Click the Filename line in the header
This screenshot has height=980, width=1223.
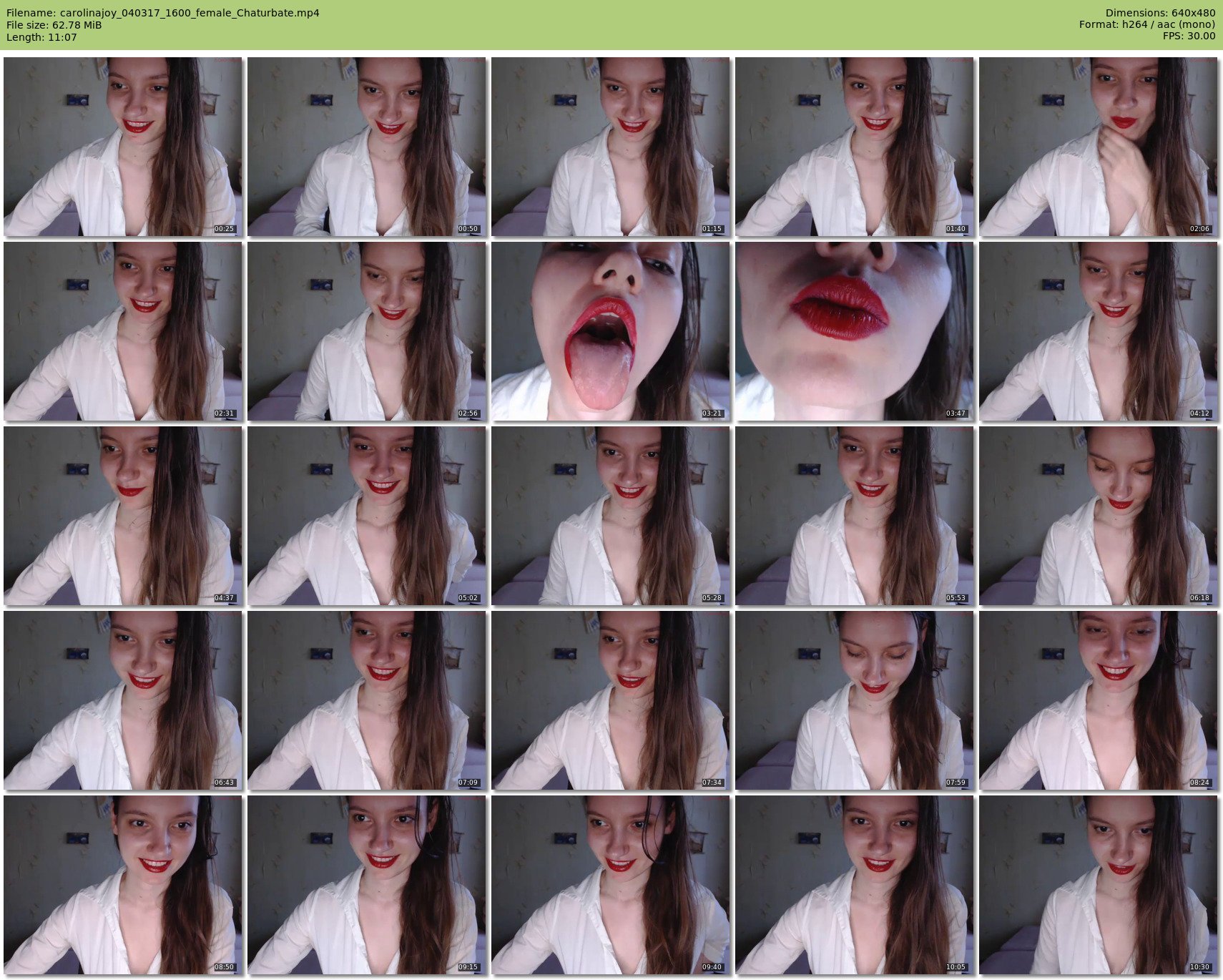(x=163, y=13)
